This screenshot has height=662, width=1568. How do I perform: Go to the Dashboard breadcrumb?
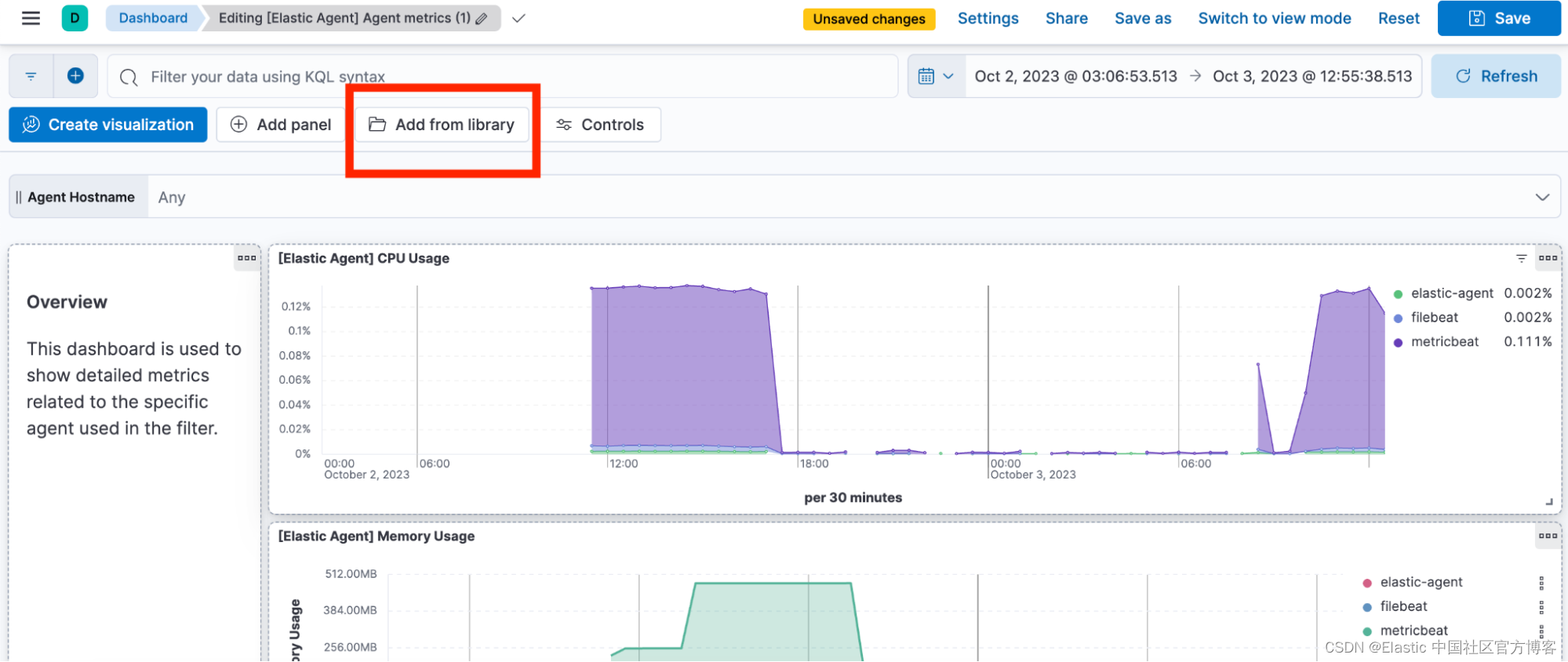pyautogui.click(x=153, y=18)
